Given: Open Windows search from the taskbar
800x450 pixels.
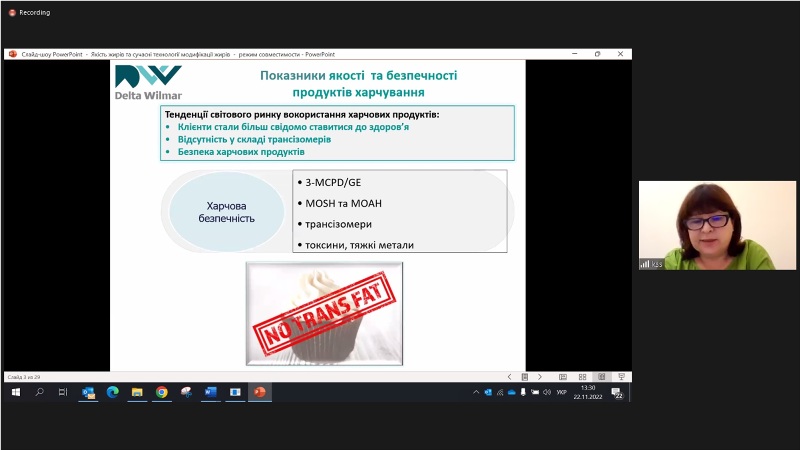Looking at the screenshot, I should 39,392.
